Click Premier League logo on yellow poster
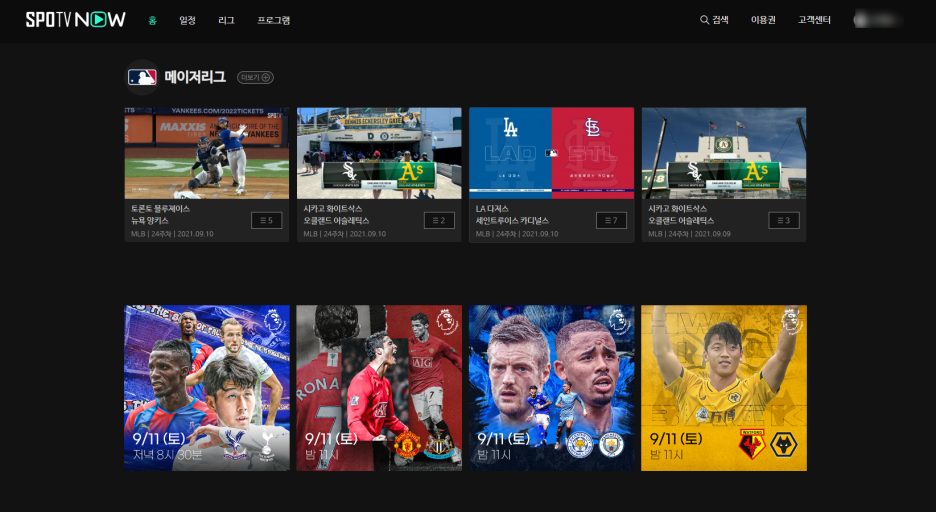Image resolution: width=936 pixels, height=512 pixels. tap(791, 322)
